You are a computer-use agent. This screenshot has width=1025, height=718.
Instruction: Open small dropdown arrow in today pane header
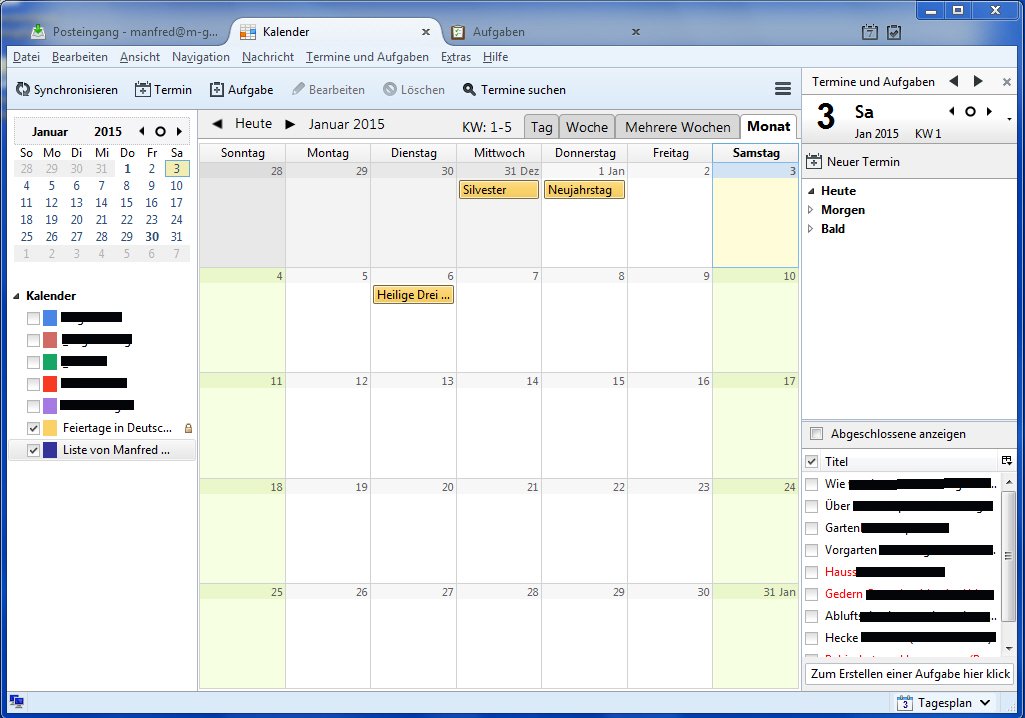[x=1009, y=119]
